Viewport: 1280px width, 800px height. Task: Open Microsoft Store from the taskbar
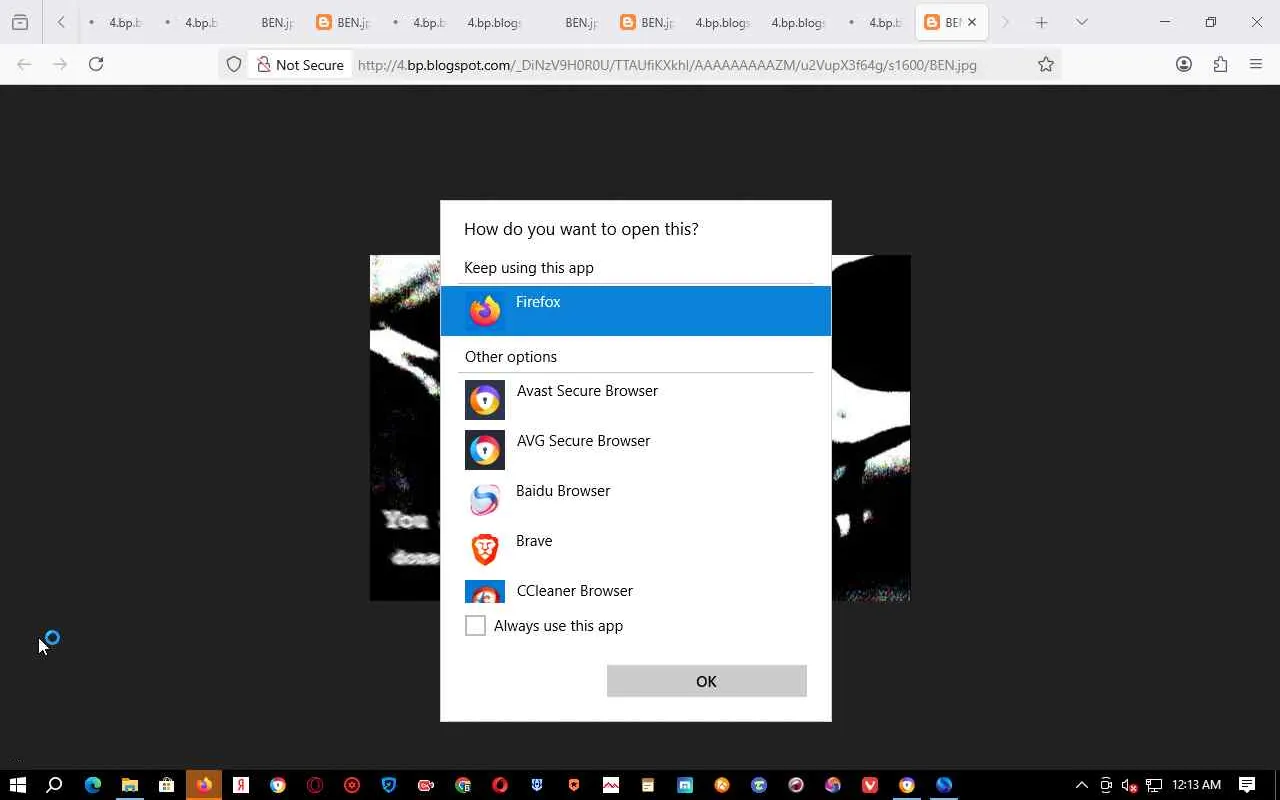click(x=167, y=785)
